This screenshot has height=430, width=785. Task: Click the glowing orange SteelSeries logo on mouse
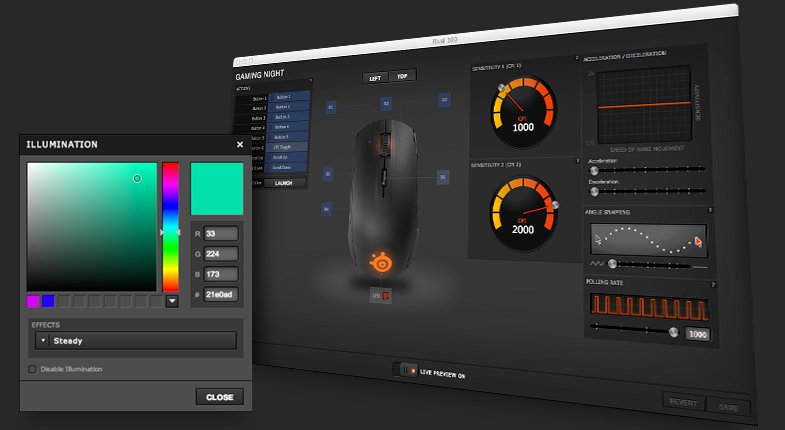point(380,262)
